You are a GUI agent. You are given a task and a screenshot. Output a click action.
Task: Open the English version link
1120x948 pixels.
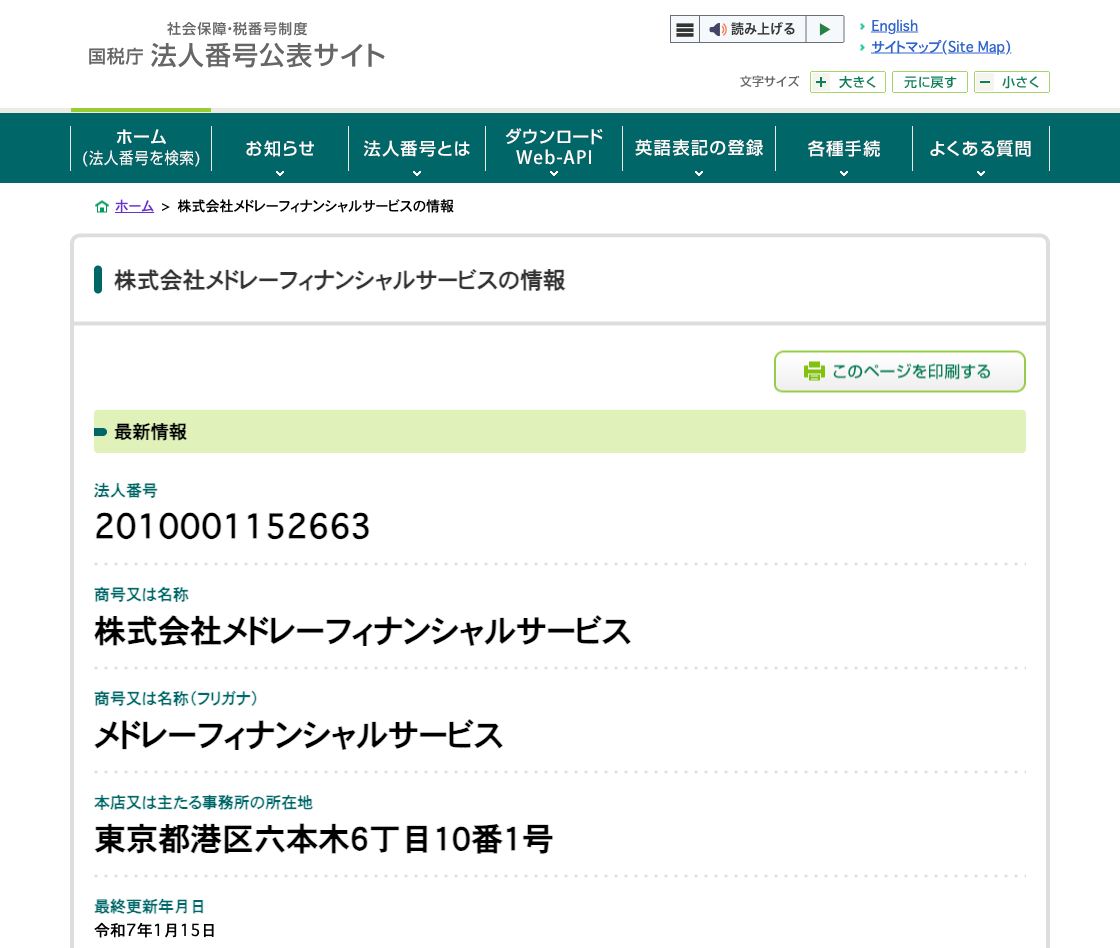coord(894,26)
